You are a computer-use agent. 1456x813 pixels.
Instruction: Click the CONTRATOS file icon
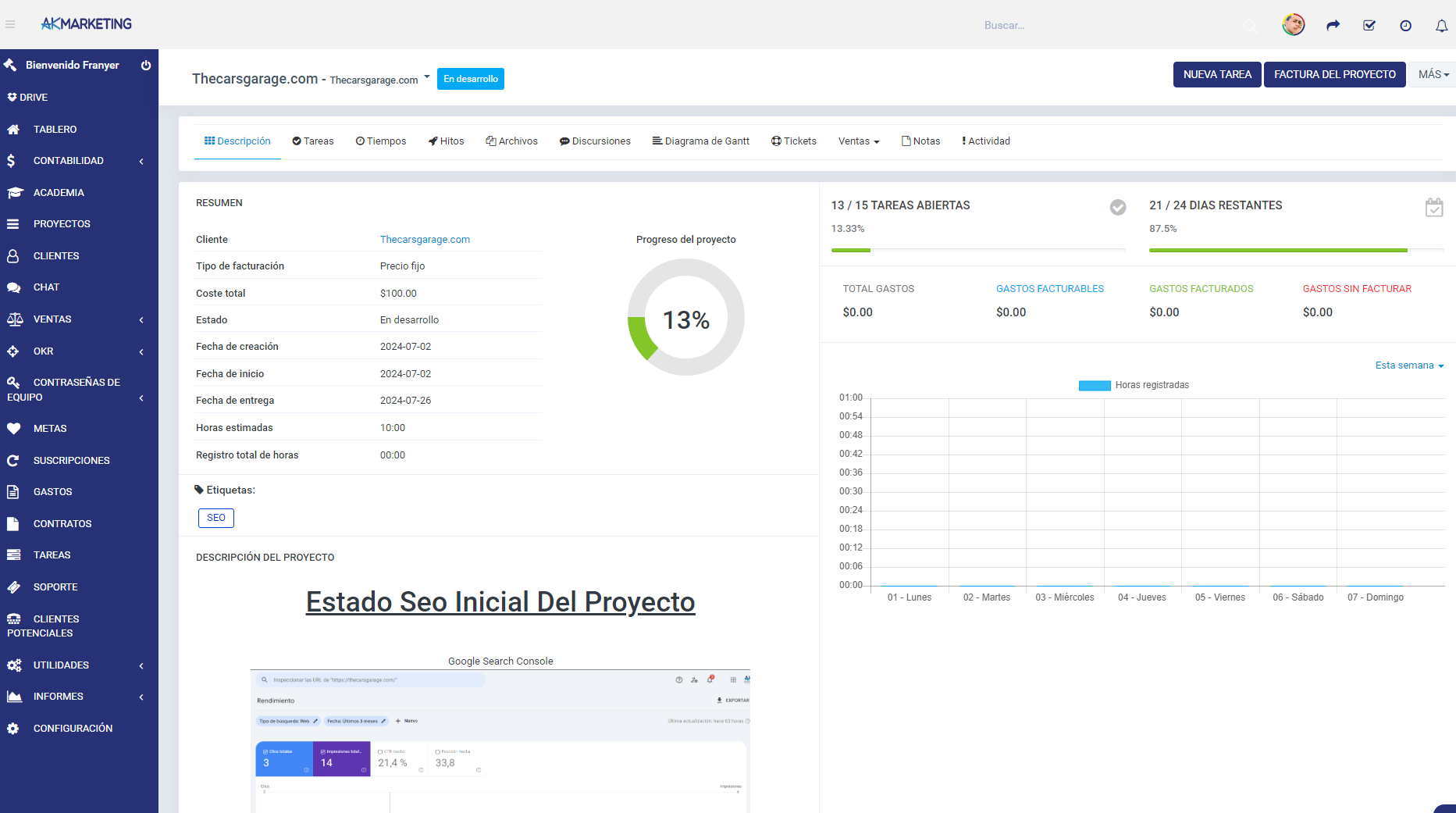click(12, 524)
